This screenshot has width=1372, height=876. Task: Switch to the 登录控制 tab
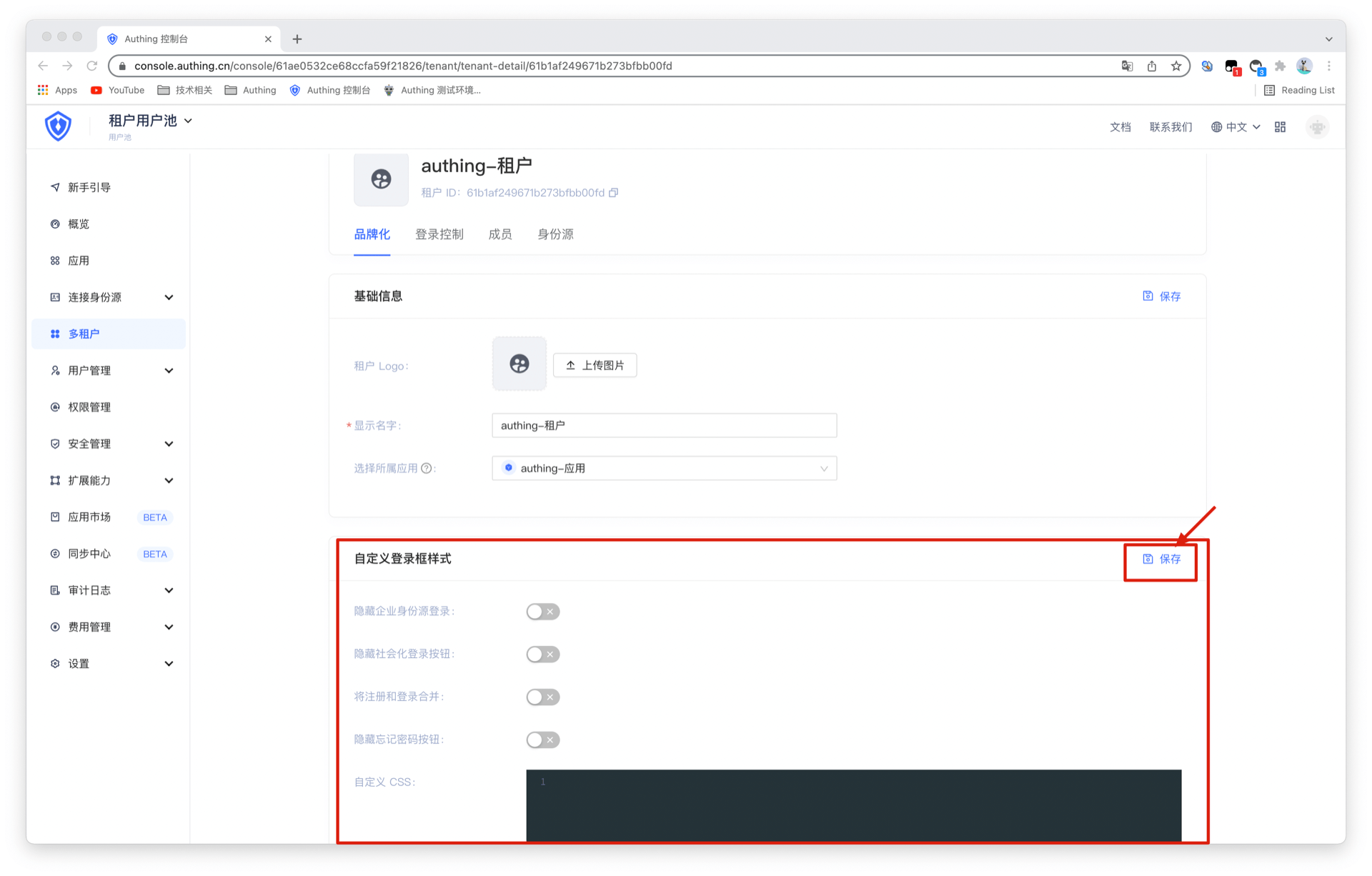point(439,234)
